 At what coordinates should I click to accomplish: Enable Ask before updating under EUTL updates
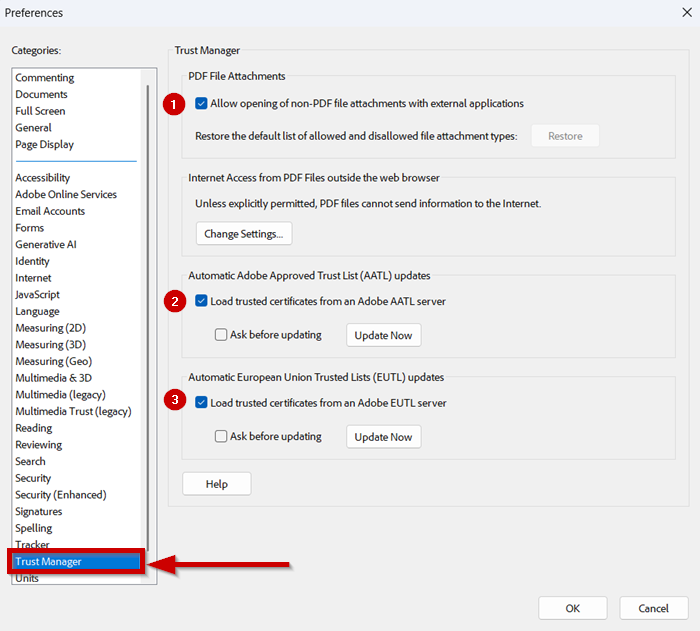(221, 437)
